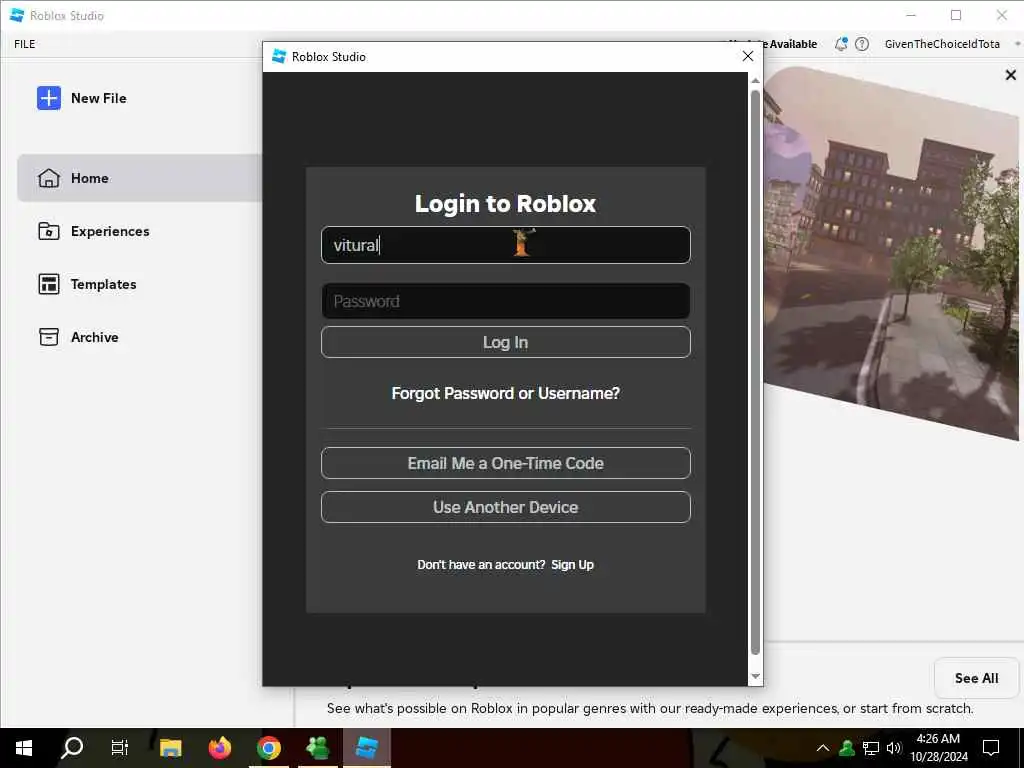Open the Windows Start menu
1024x768 pixels.
pos(24,748)
